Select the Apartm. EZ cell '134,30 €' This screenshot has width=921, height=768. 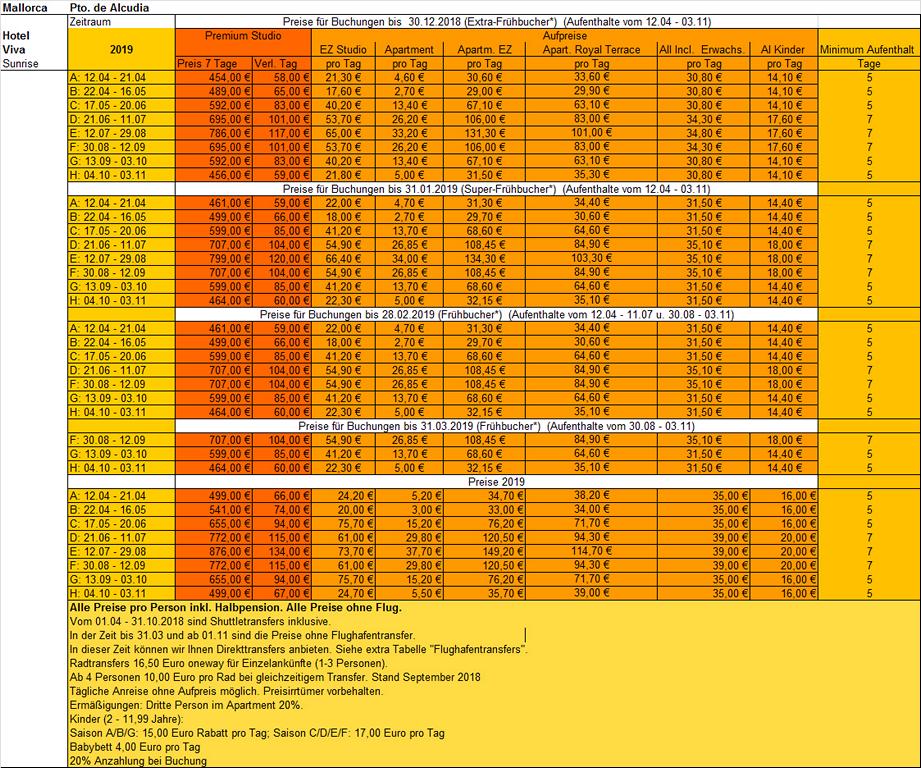(485, 259)
